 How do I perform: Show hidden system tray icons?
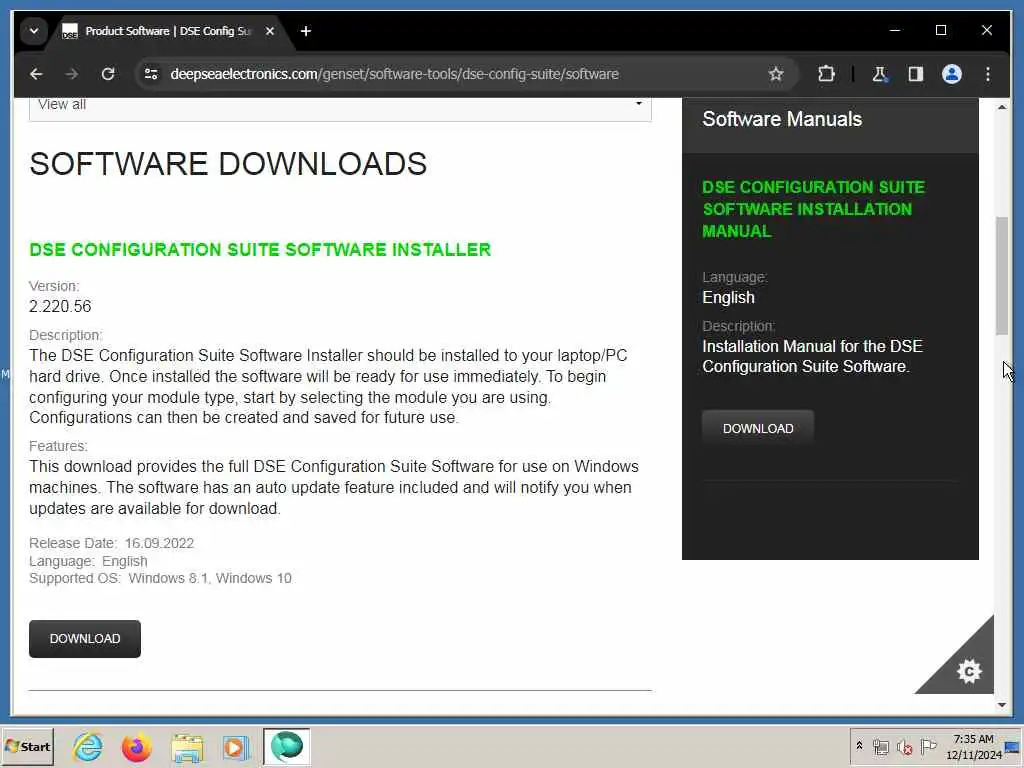tap(859, 746)
